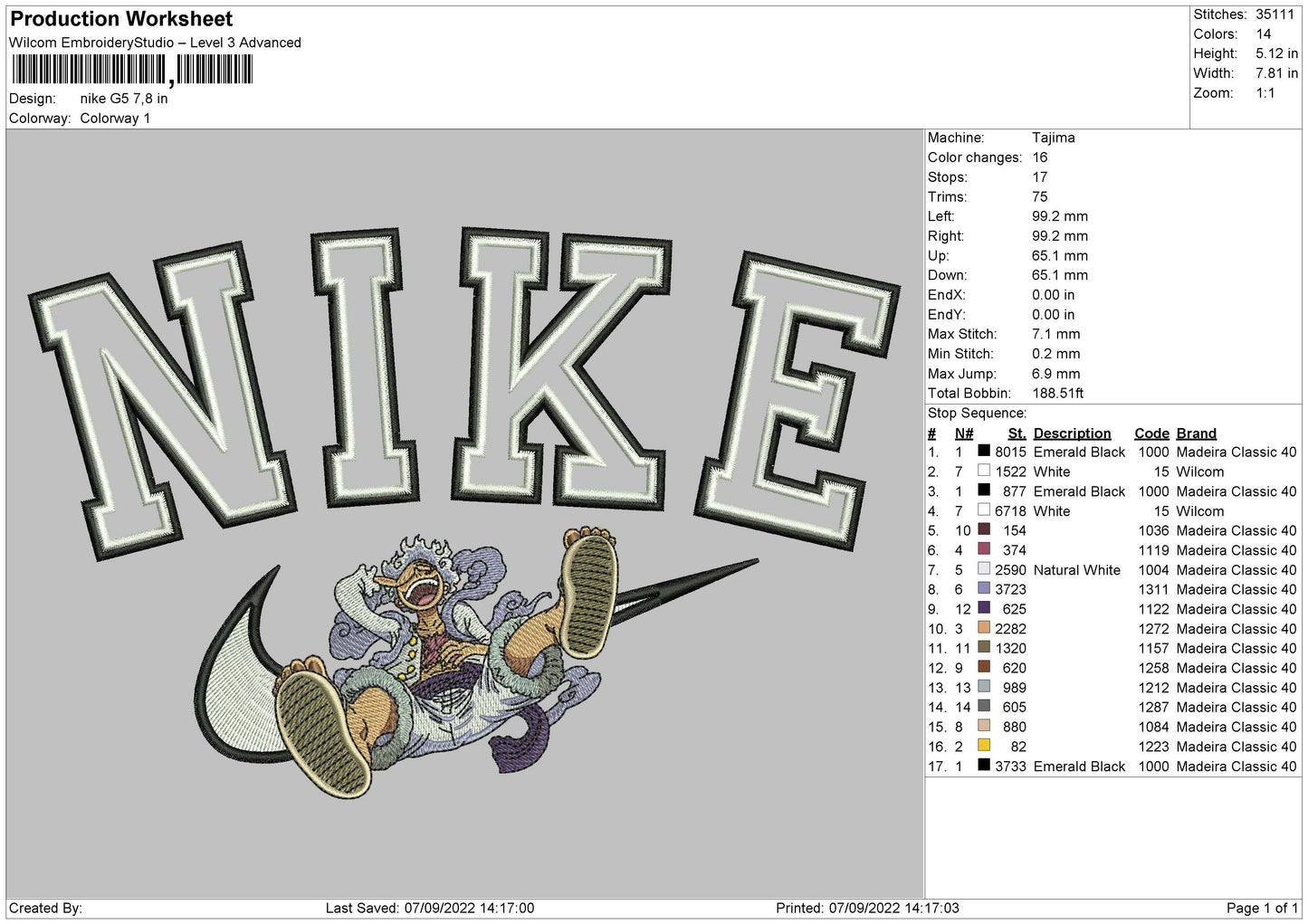Click the Max Jump value 6.9 mm
The image size is (1308, 924).
point(1056,374)
